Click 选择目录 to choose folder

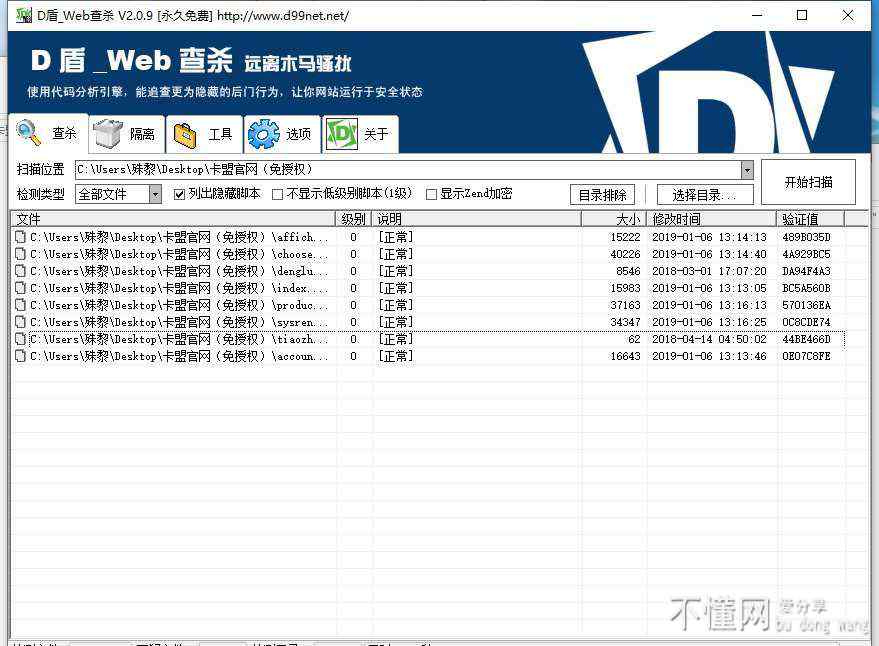click(x=705, y=195)
